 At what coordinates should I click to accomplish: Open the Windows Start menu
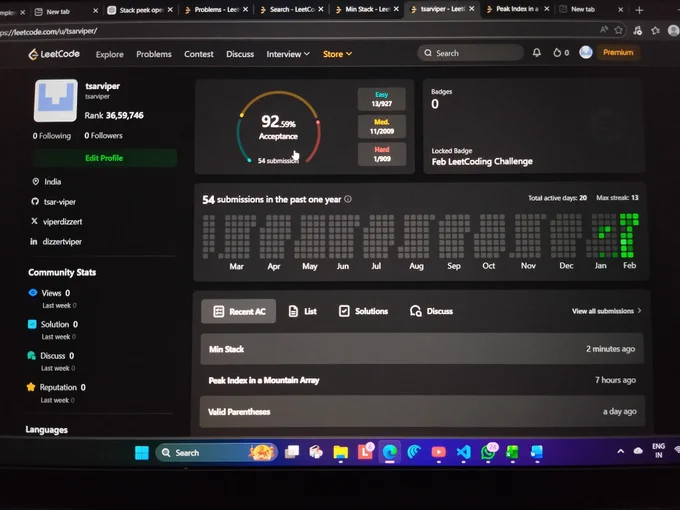[141, 453]
